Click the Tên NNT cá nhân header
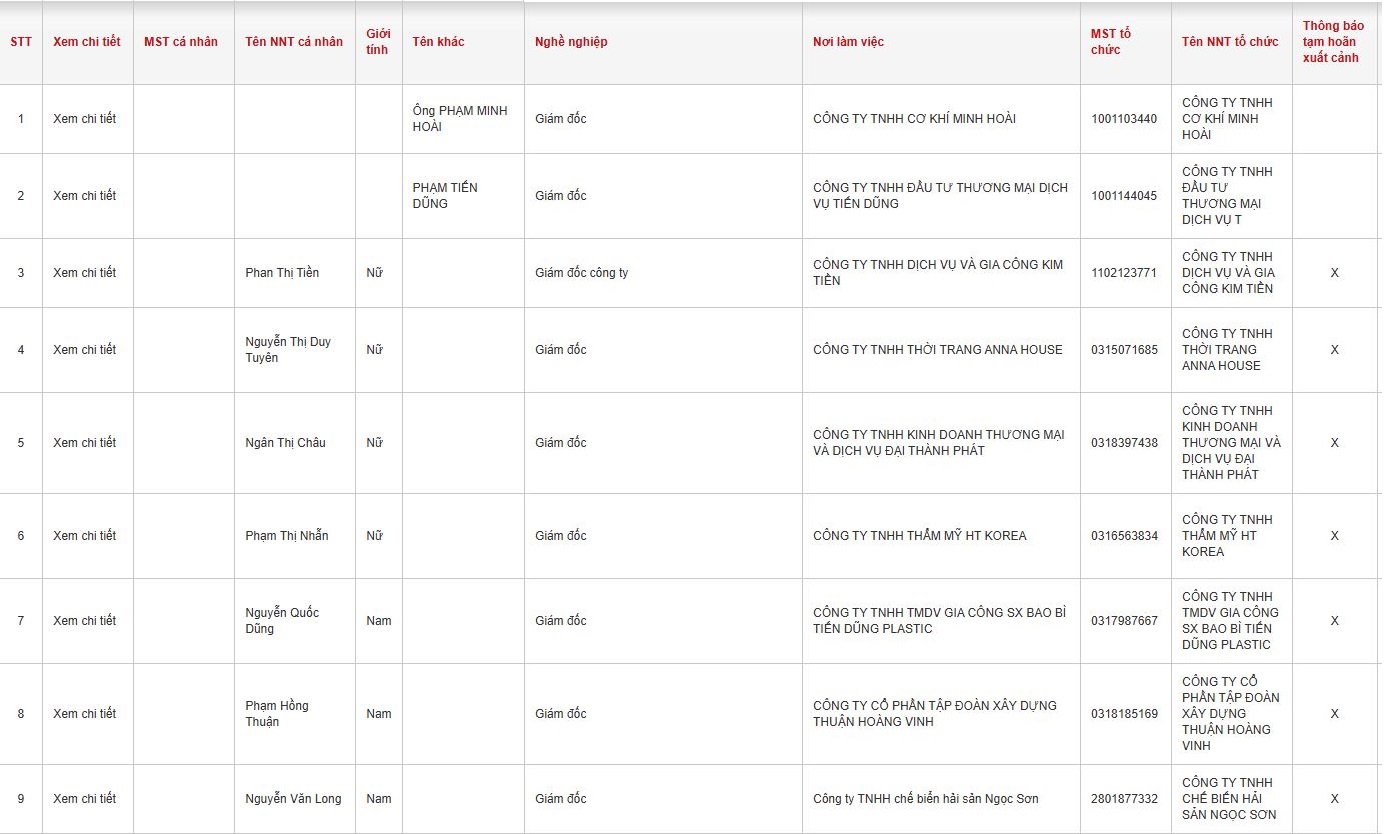Screen dimensions: 1388x834 click(294, 42)
